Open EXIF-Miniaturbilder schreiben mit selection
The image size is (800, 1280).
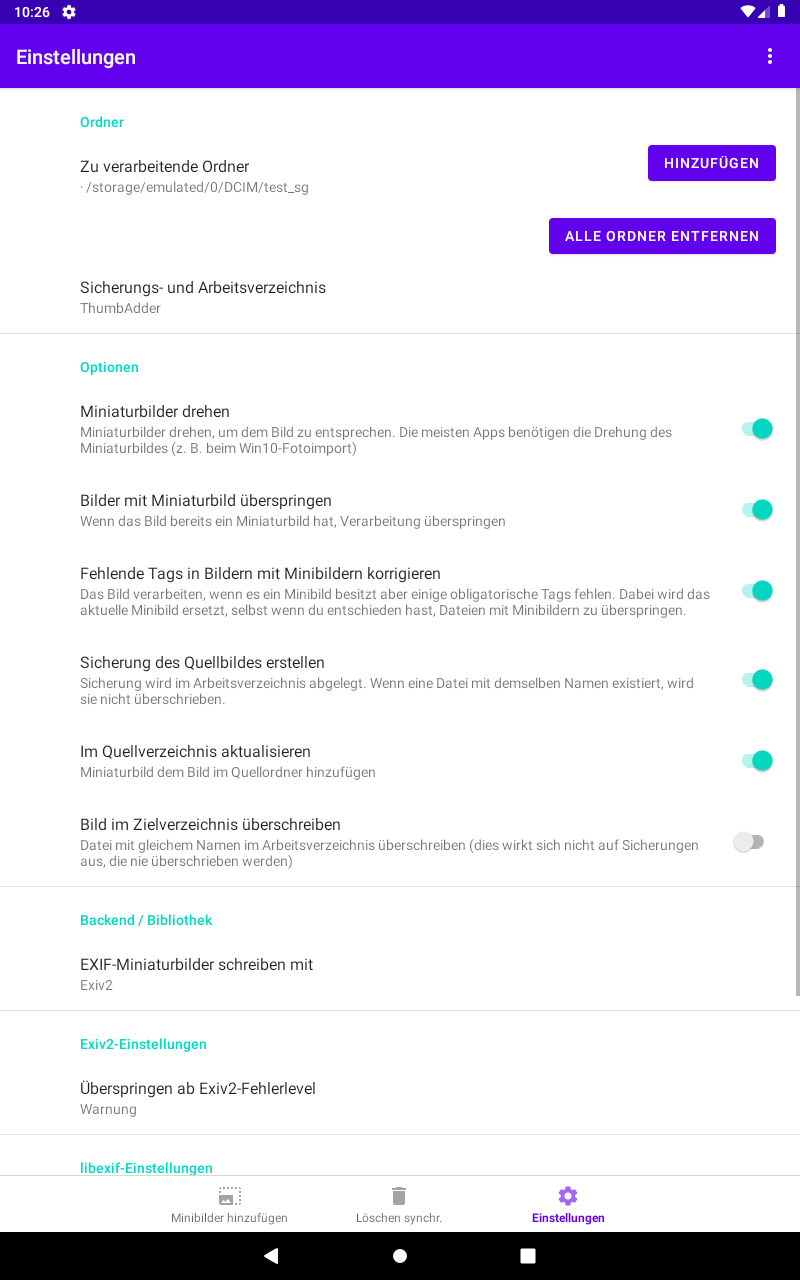(x=197, y=974)
